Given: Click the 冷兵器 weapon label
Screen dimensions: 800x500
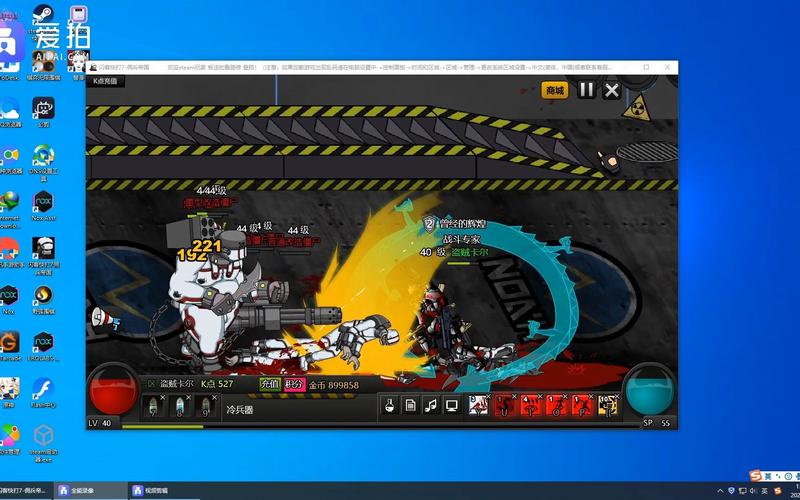Looking at the screenshot, I should pos(240,409).
